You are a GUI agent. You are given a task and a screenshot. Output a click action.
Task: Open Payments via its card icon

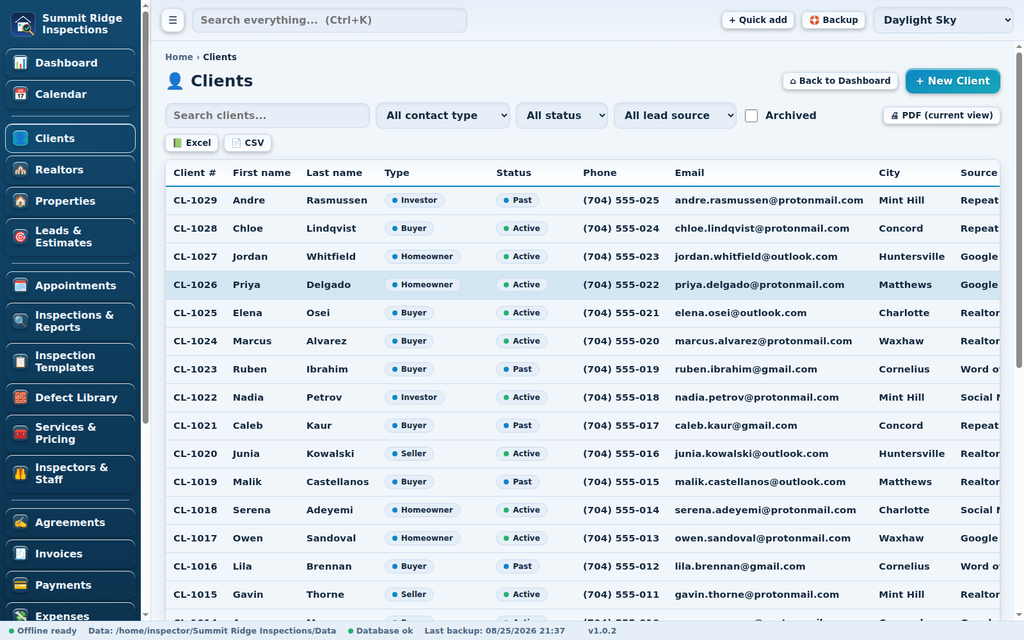point(21,585)
